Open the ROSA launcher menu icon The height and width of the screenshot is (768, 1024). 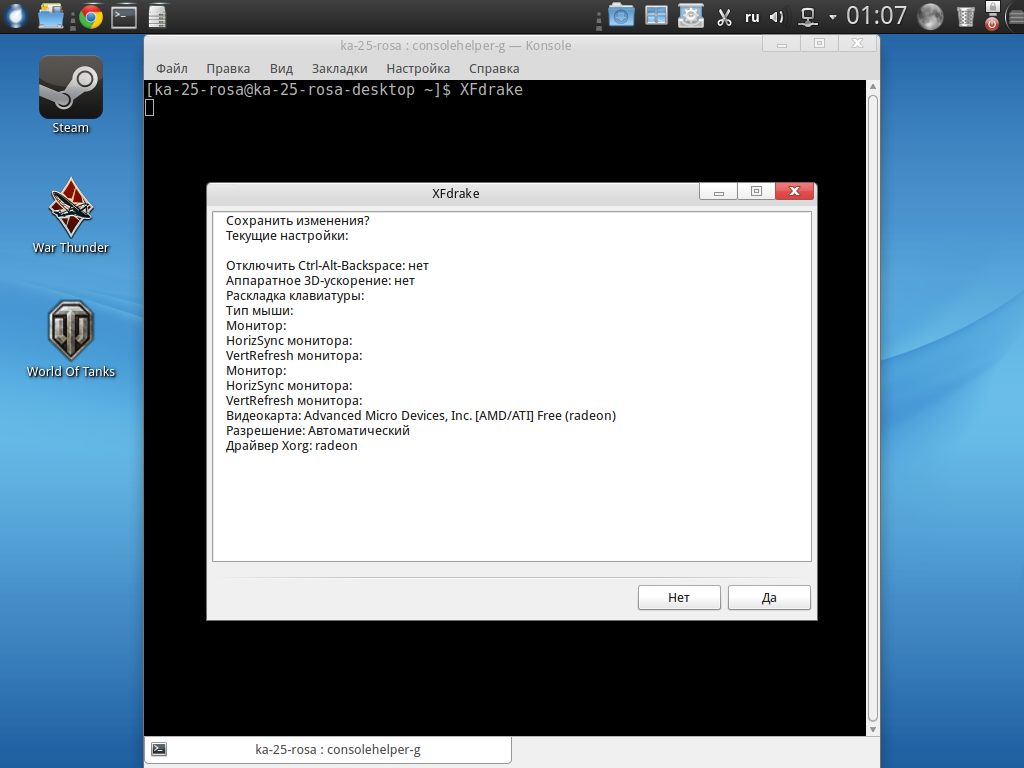[16, 16]
